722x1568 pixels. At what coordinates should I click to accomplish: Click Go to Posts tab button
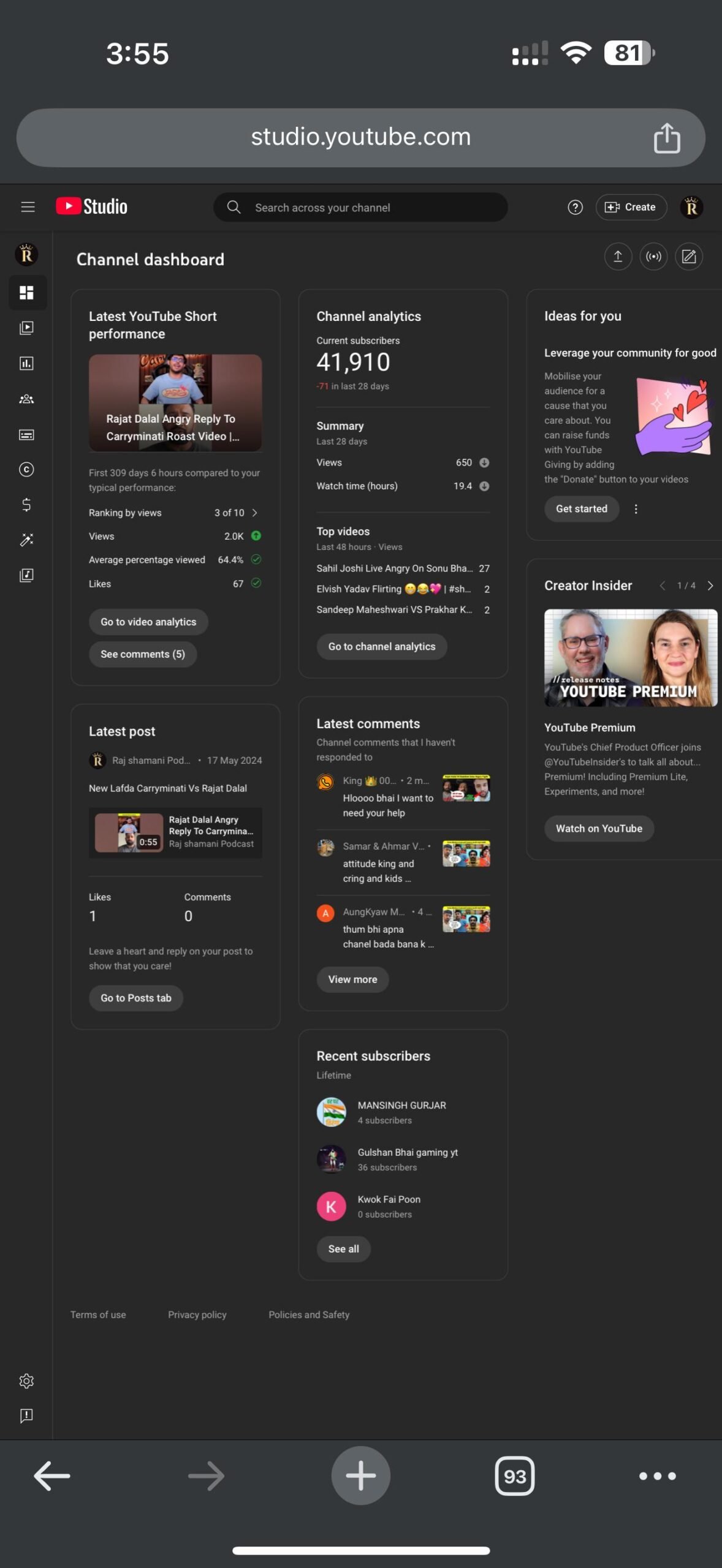(136, 998)
